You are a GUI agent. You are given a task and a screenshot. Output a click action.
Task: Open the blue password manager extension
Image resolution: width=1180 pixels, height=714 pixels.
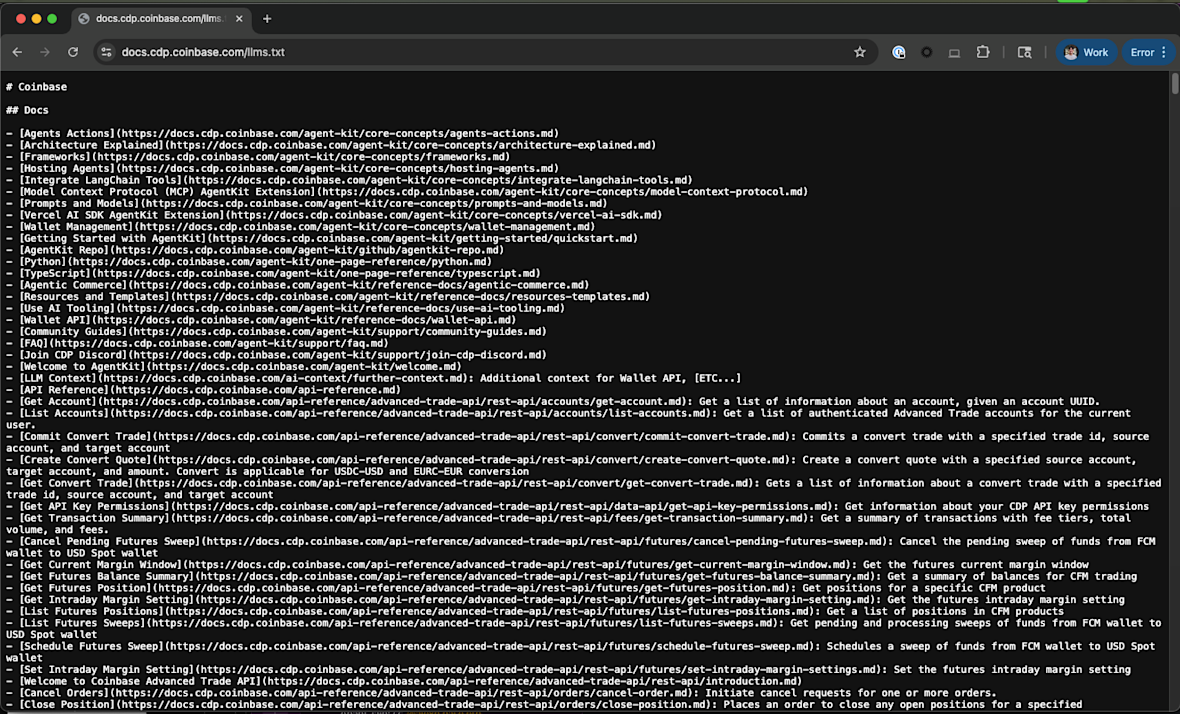[899, 52]
